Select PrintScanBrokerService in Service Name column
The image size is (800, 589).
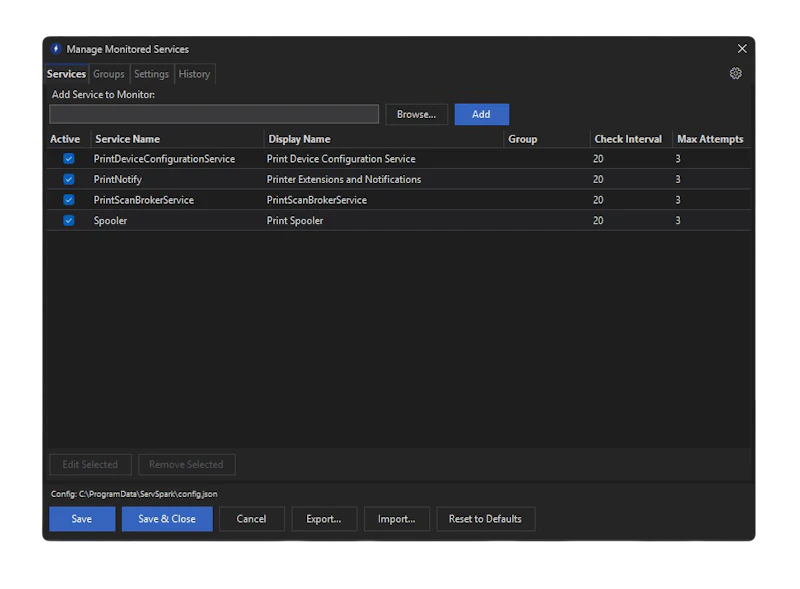(x=143, y=200)
